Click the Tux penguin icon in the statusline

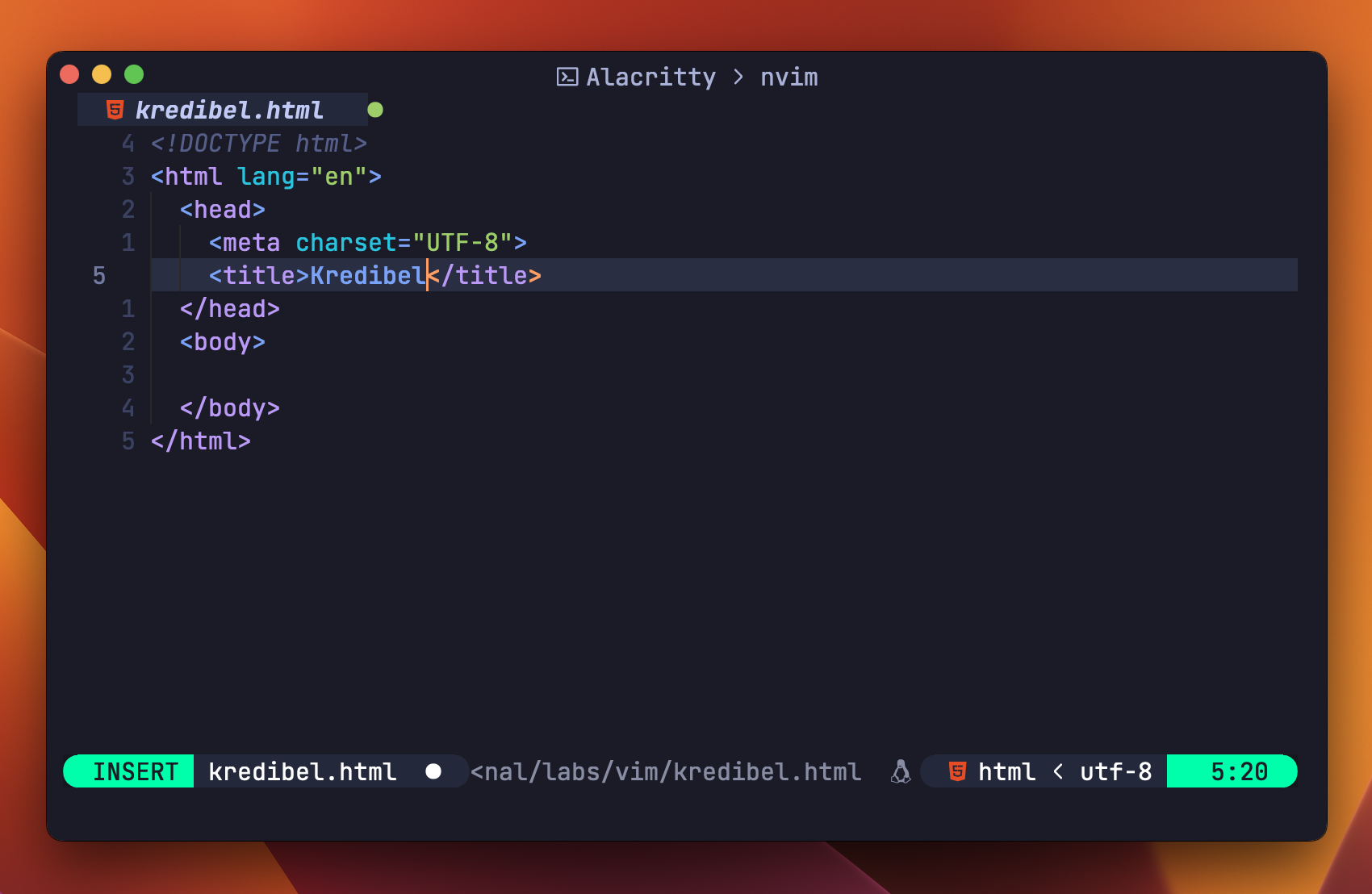pos(901,771)
